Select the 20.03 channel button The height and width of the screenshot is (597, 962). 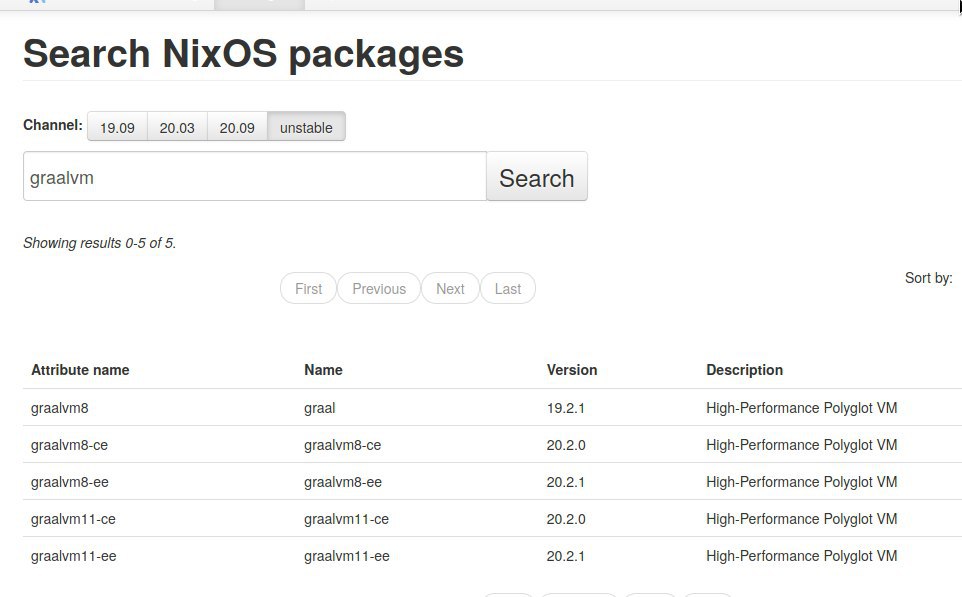177,127
